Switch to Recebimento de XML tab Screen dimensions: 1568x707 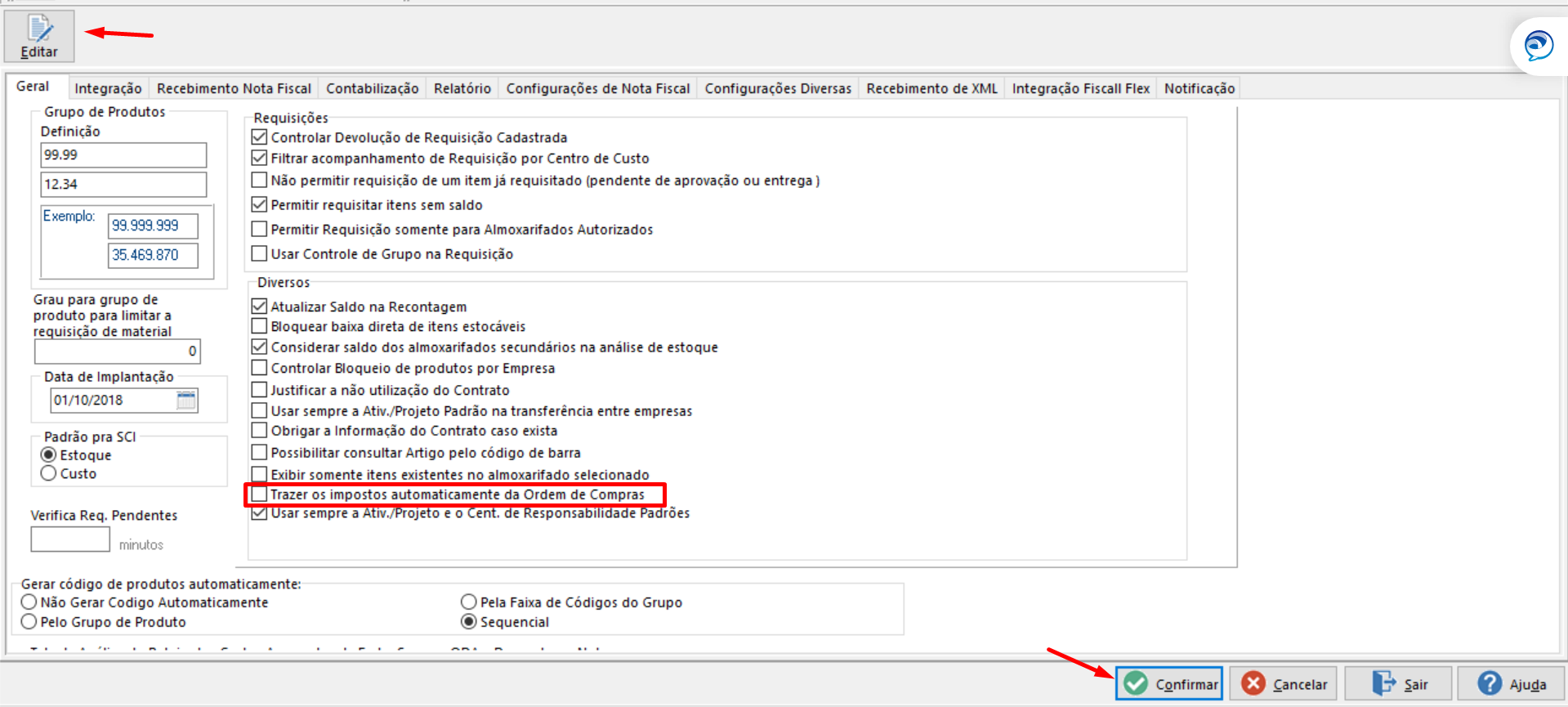[931, 88]
